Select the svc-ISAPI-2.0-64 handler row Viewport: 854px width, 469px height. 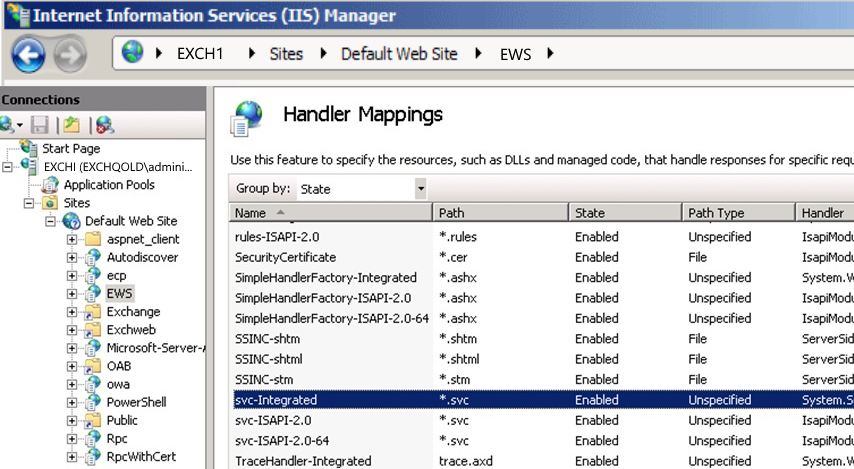[544, 441]
